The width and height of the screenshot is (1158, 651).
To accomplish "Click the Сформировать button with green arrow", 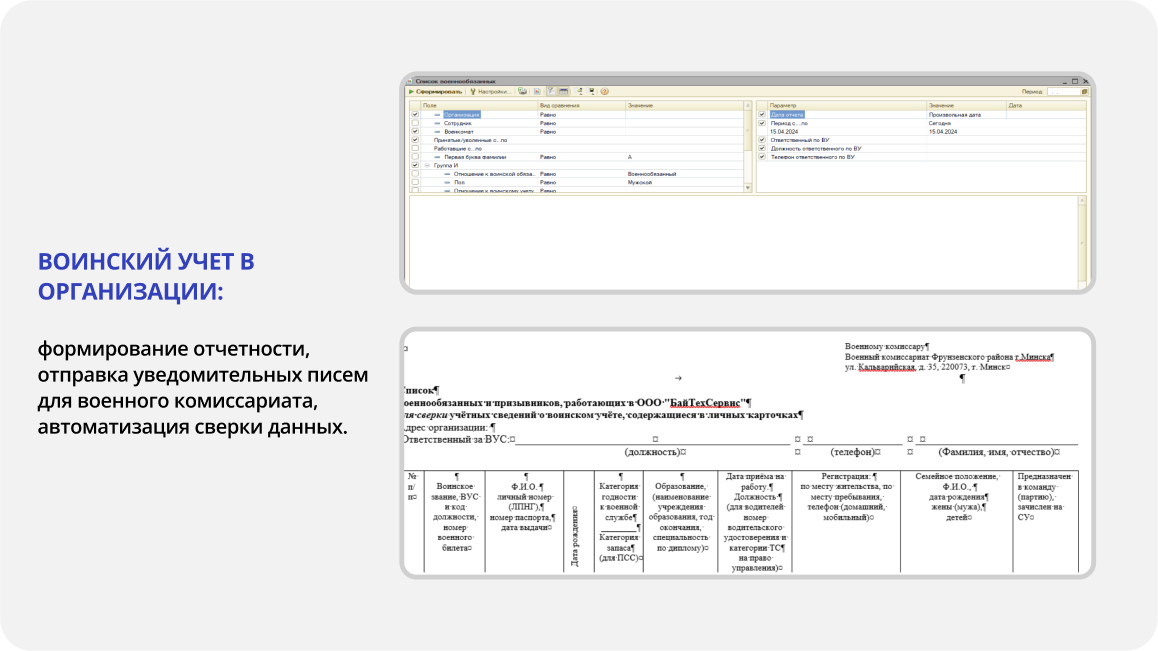I will (436, 92).
